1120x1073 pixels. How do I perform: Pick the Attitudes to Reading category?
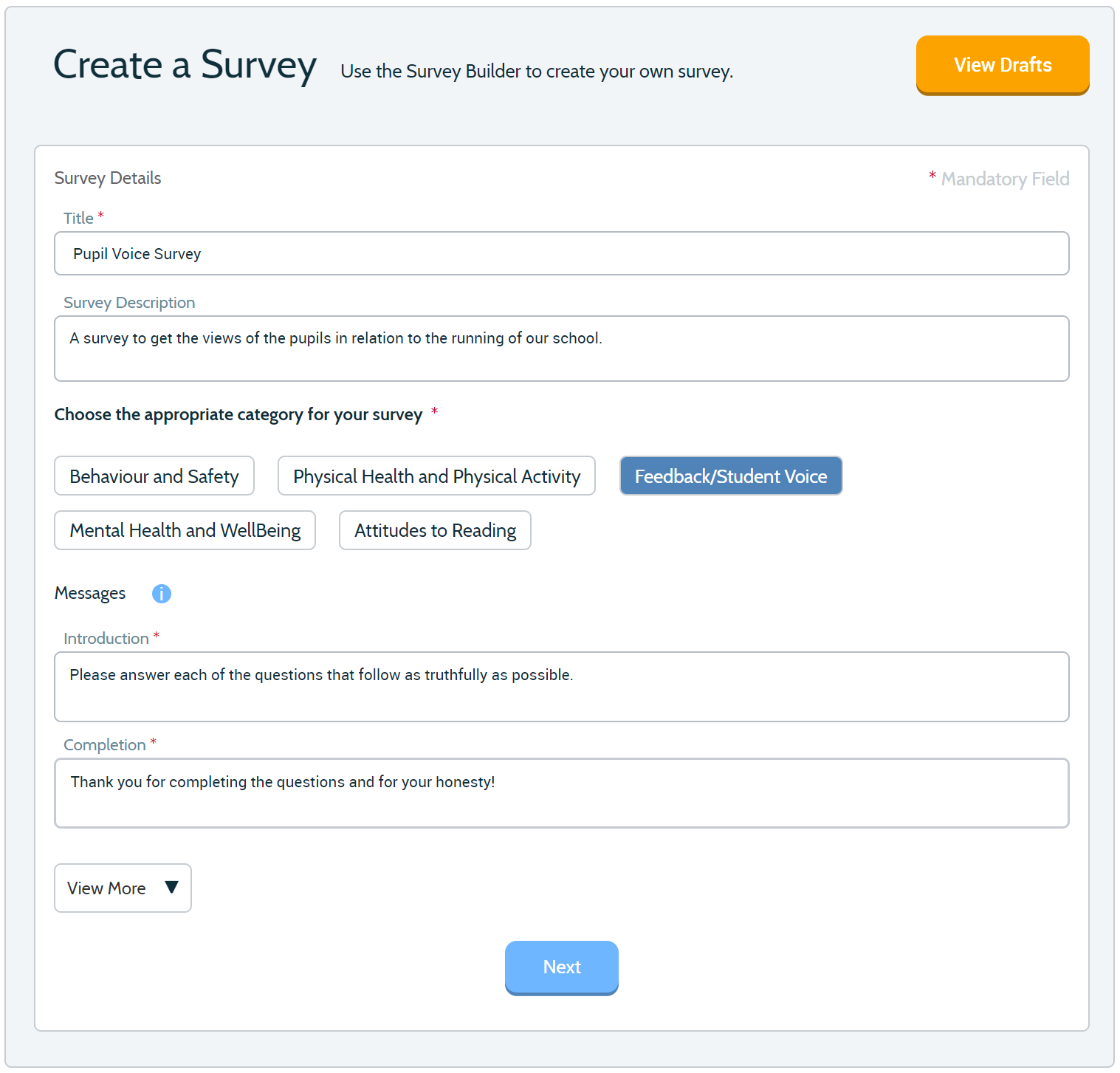click(x=435, y=530)
